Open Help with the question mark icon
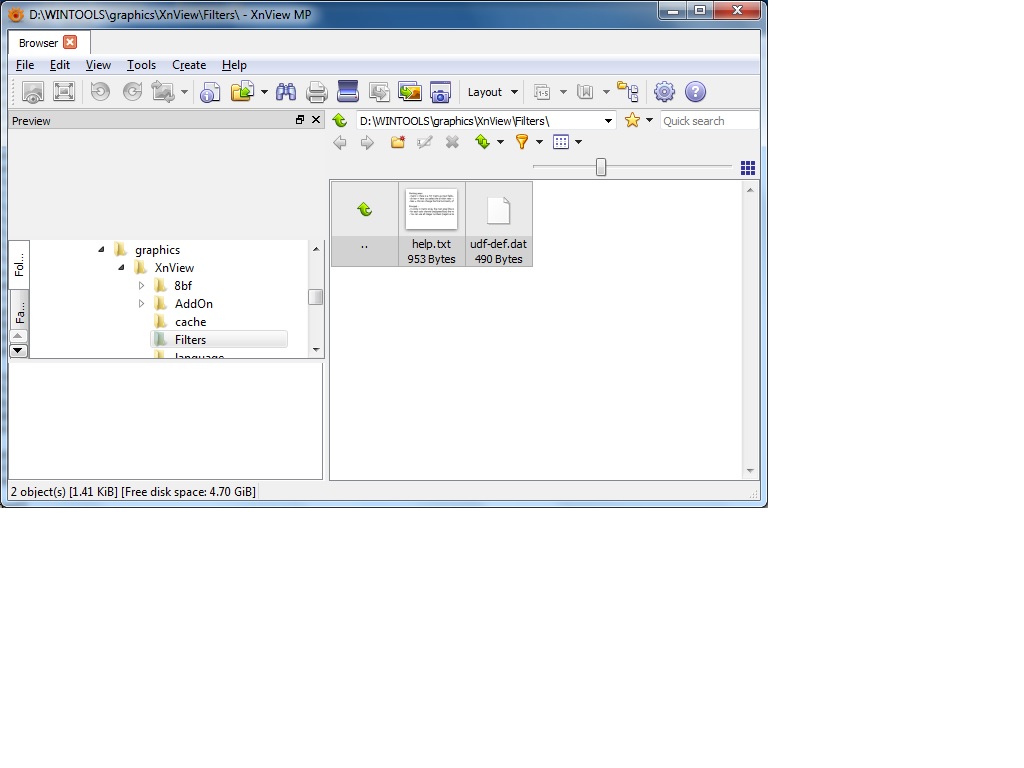This screenshot has width=1024, height=768. click(x=696, y=92)
